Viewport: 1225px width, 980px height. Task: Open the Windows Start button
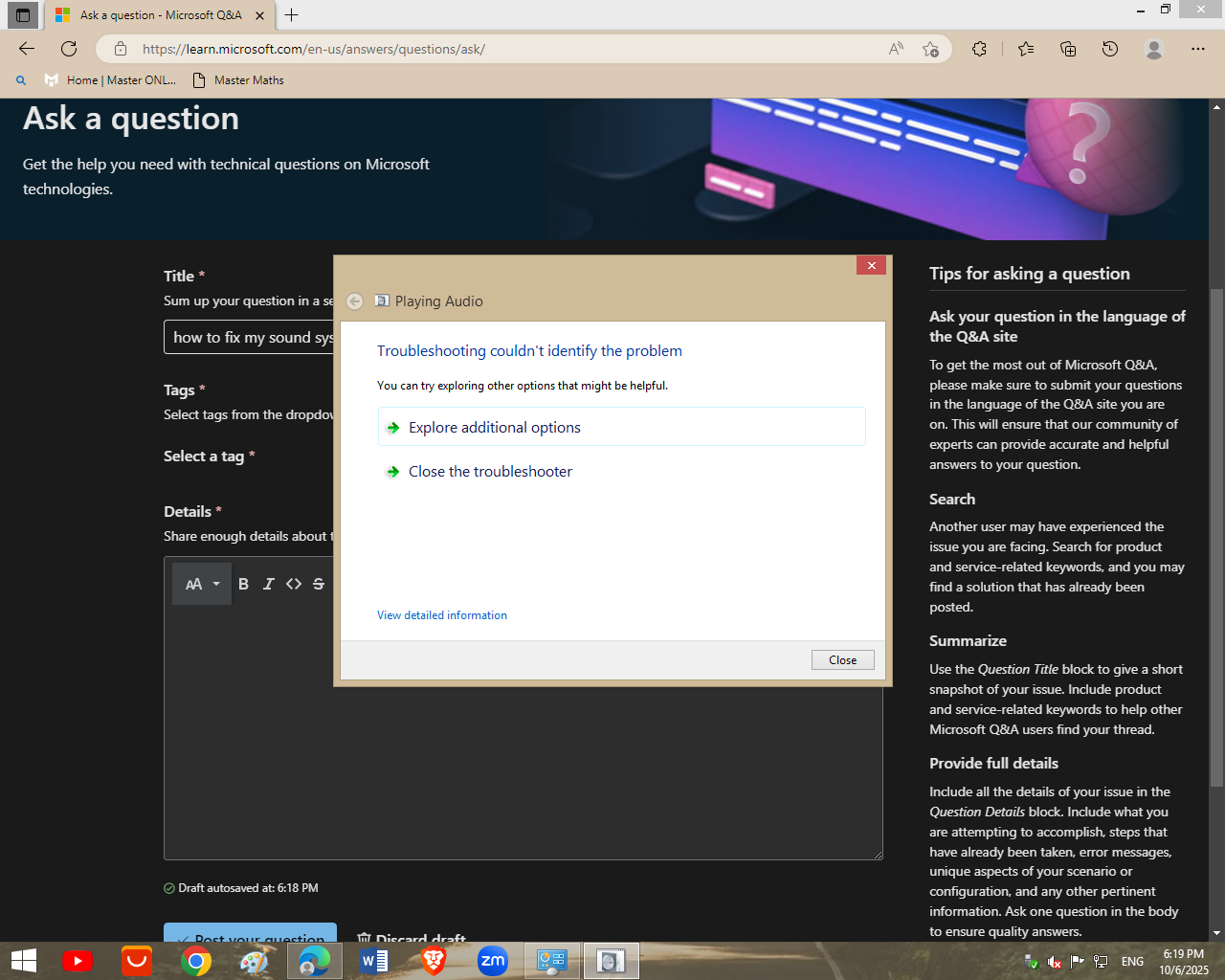click(23, 961)
